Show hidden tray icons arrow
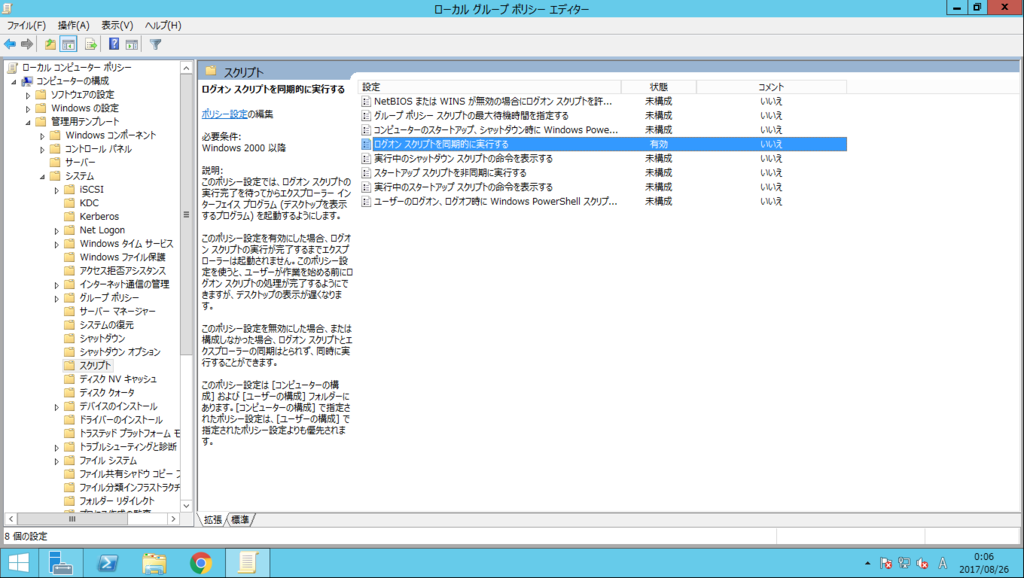This screenshot has height=578, width=1024. (867, 563)
